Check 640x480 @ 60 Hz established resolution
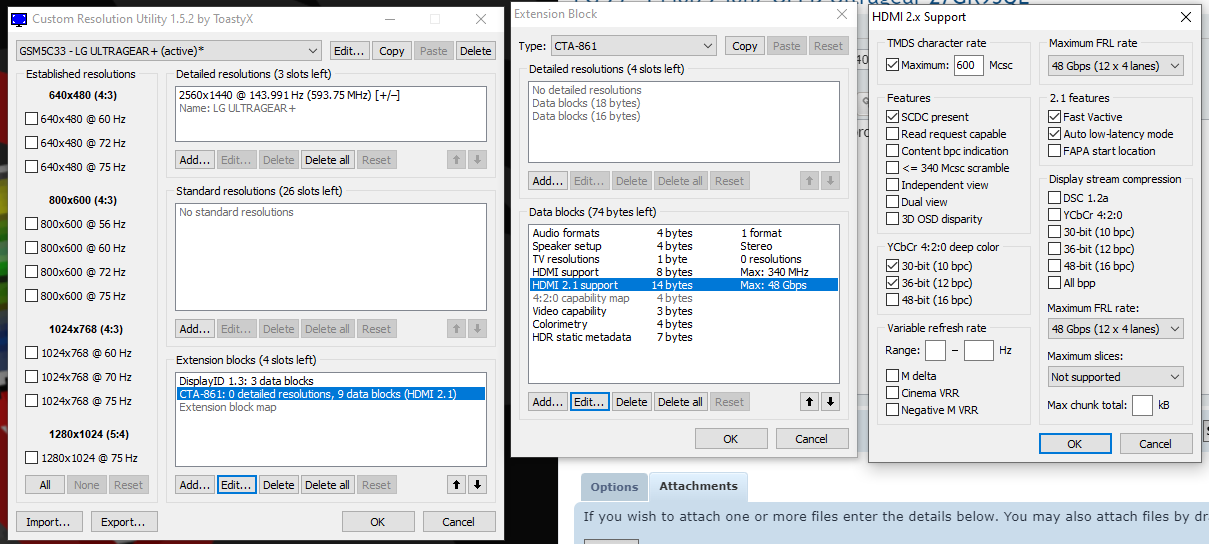1209x544 pixels. click(x=32, y=119)
